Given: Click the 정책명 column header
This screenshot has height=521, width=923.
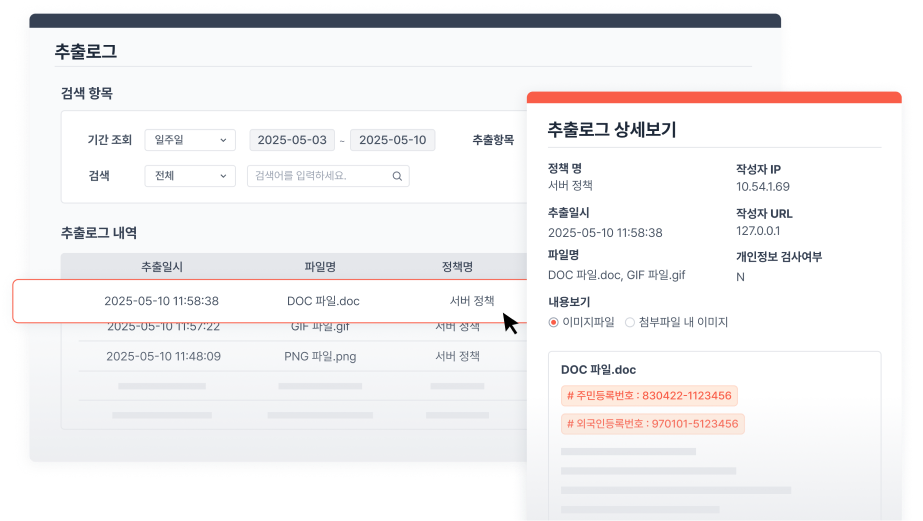Looking at the screenshot, I should point(457,267).
